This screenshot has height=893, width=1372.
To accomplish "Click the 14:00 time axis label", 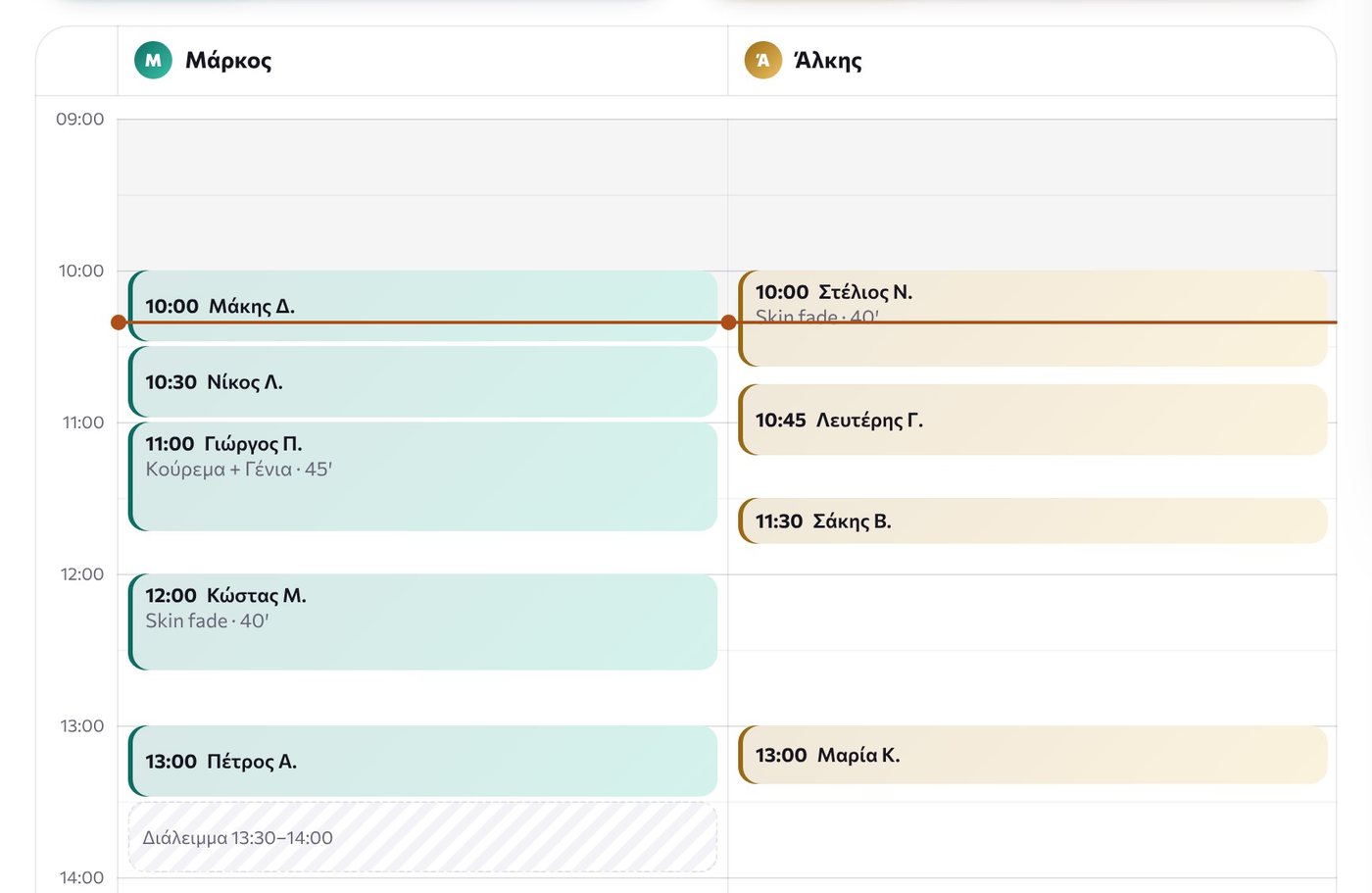I will (x=82, y=878).
